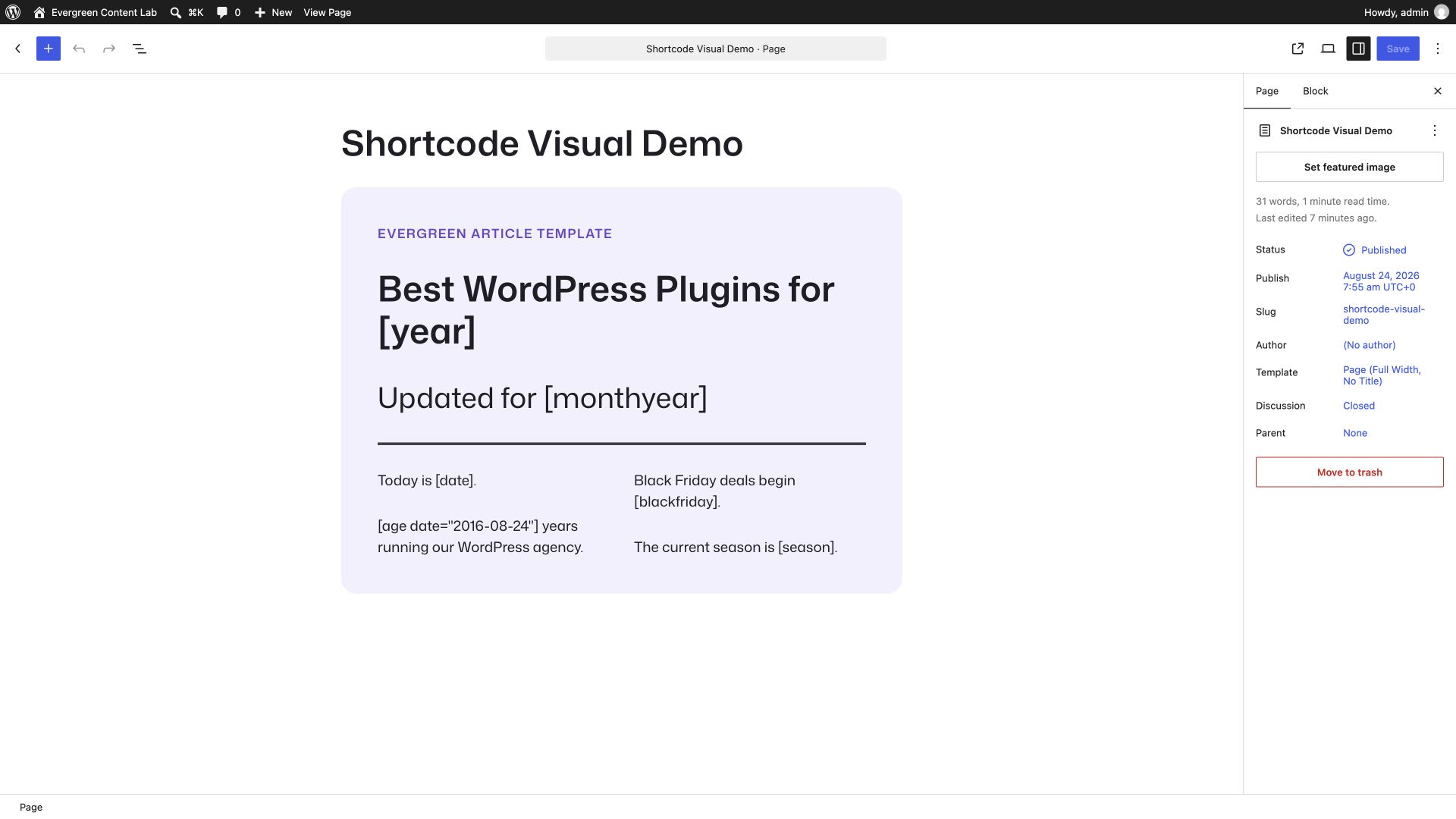This screenshot has height=819, width=1456.
Task: Click Move to trash button
Action: coord(1350,472)
